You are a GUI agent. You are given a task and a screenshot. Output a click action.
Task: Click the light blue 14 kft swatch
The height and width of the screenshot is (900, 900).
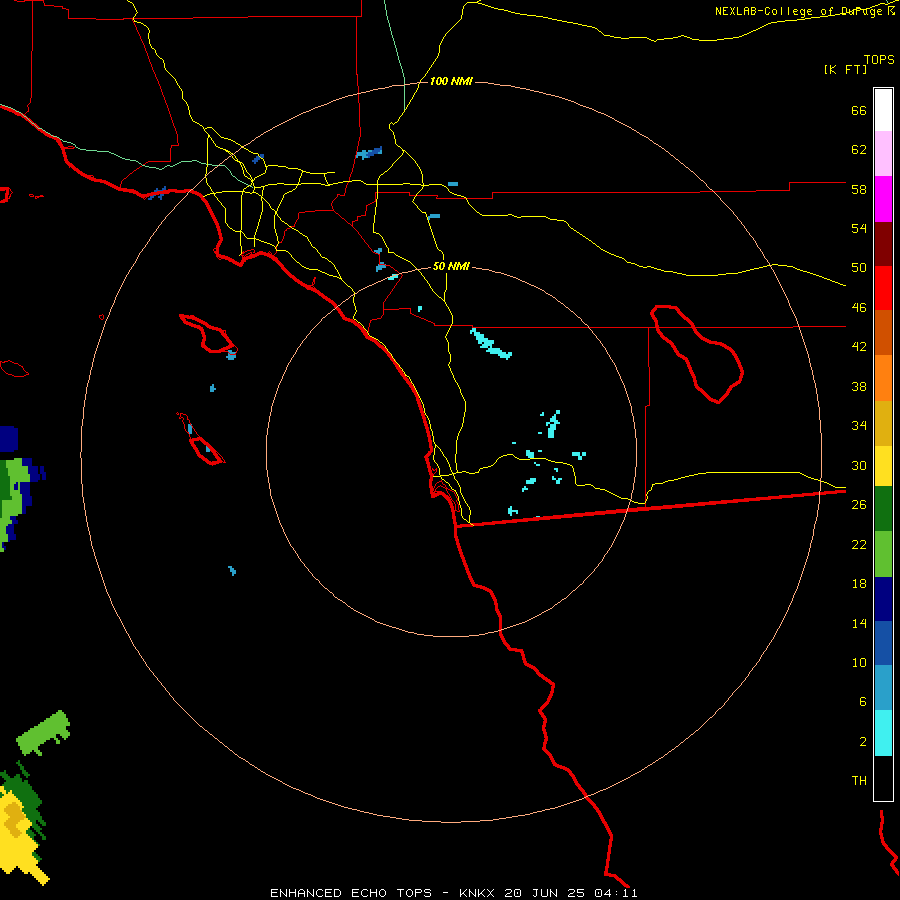point(883,688)
